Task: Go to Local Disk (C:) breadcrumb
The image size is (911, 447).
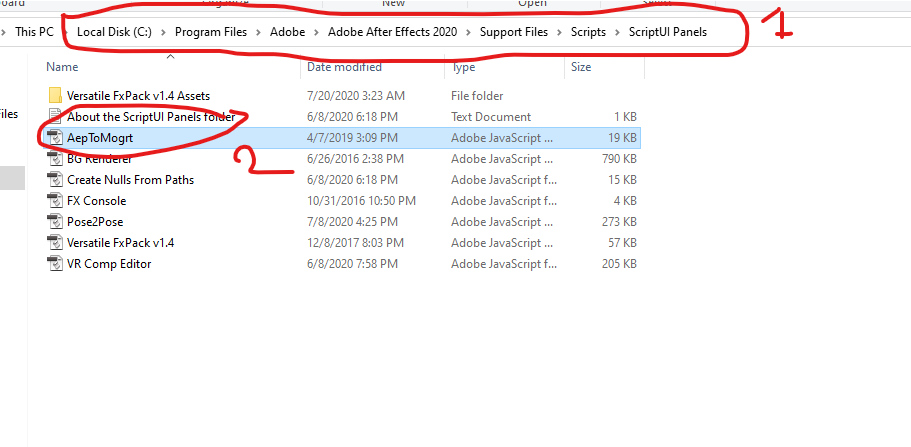Action: click(x=115, y=32)
